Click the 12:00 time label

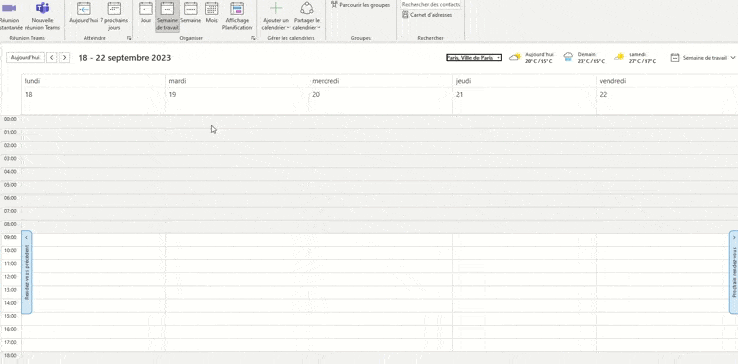(x=10, y=276)
